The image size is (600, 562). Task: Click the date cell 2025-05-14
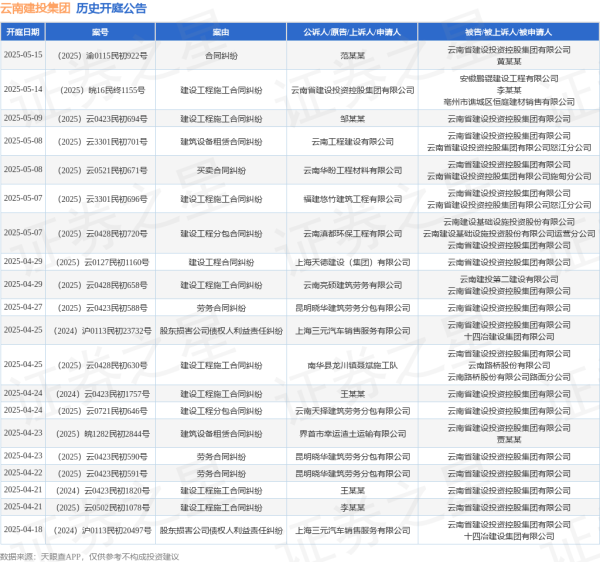pos(23,90)
